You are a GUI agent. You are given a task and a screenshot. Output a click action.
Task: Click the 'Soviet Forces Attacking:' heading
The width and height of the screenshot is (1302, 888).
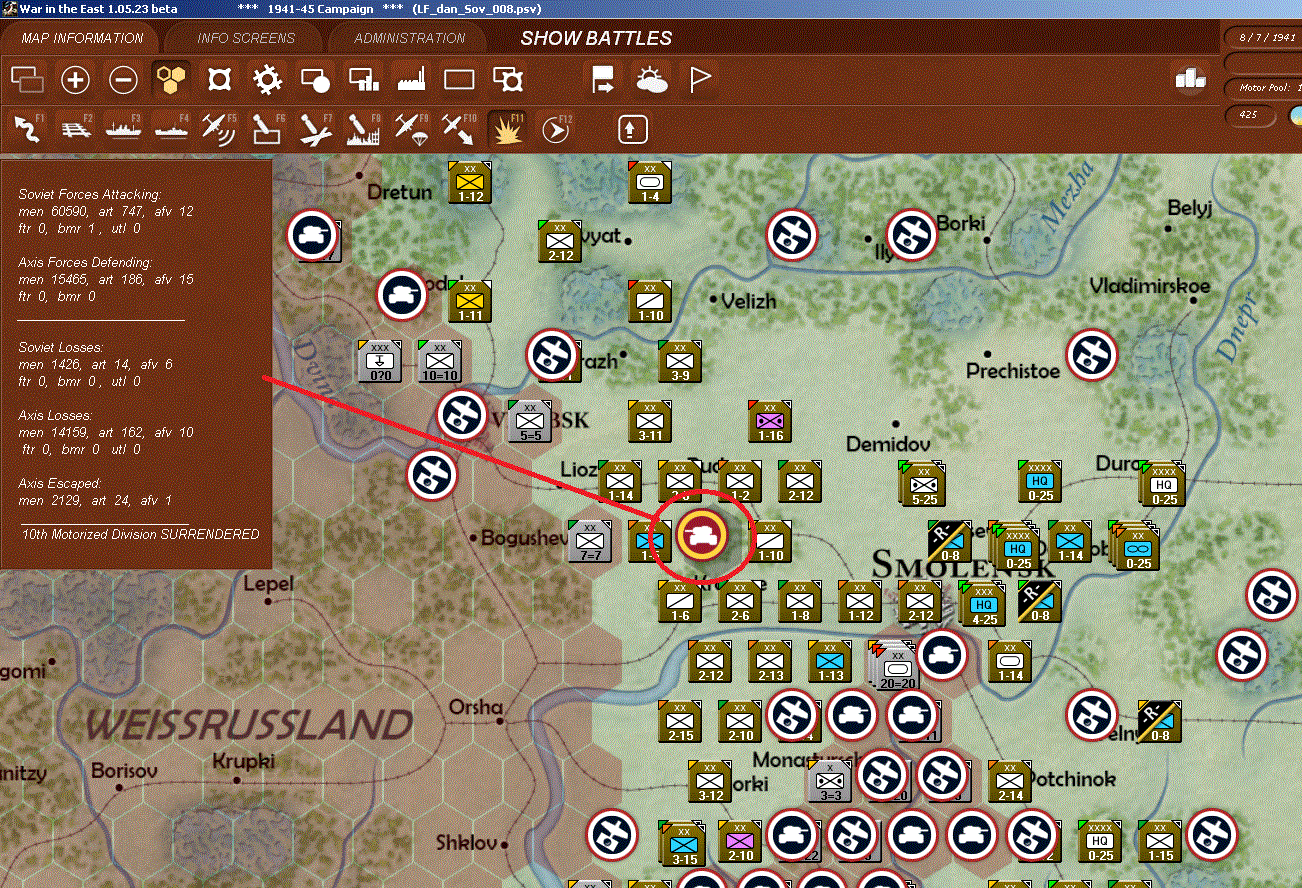coord(89,194)
